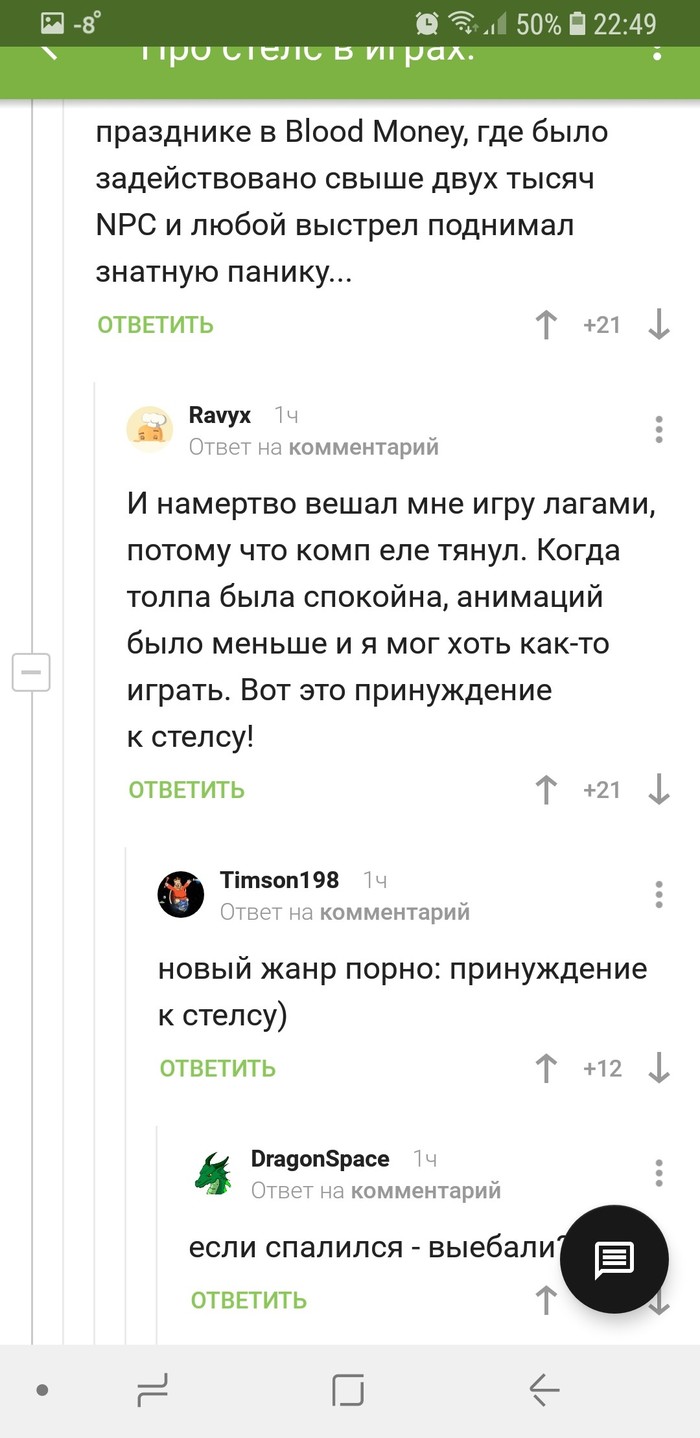Open options menu for Timson198's comment
700x1438 pixels.
pos(659,895)
